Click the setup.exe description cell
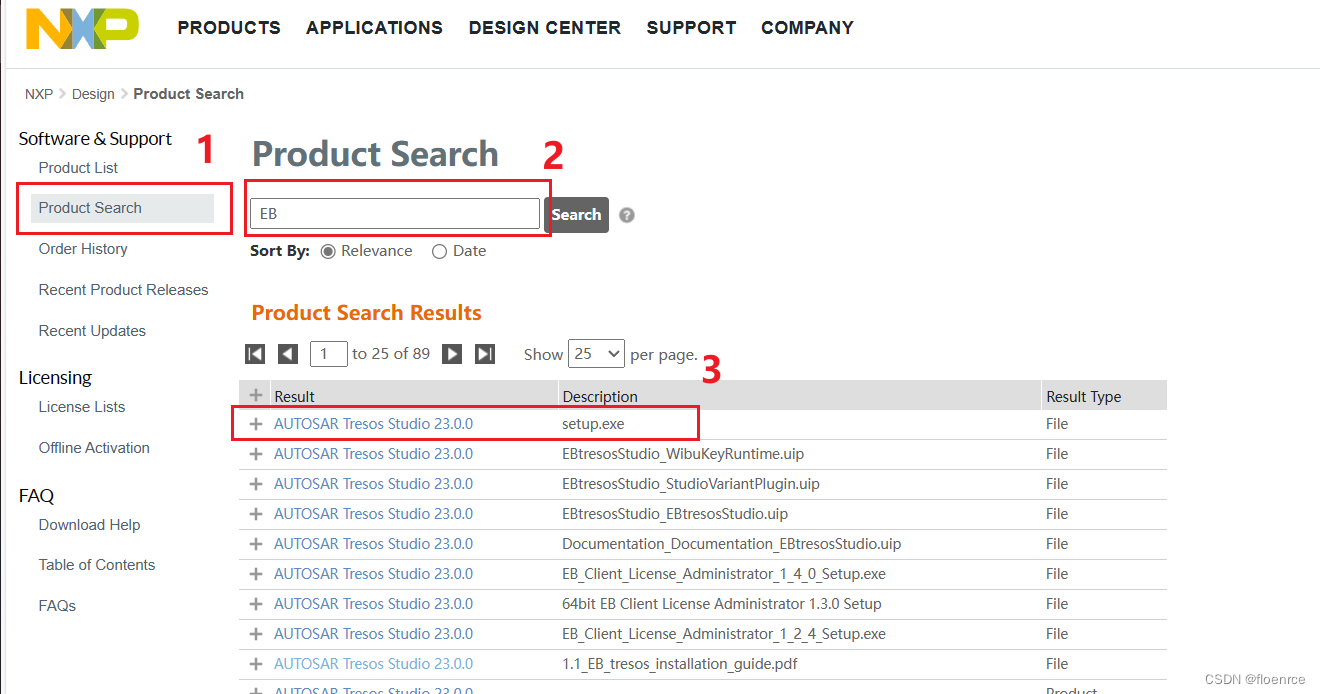1320x694 pixels. pos(593,424)
